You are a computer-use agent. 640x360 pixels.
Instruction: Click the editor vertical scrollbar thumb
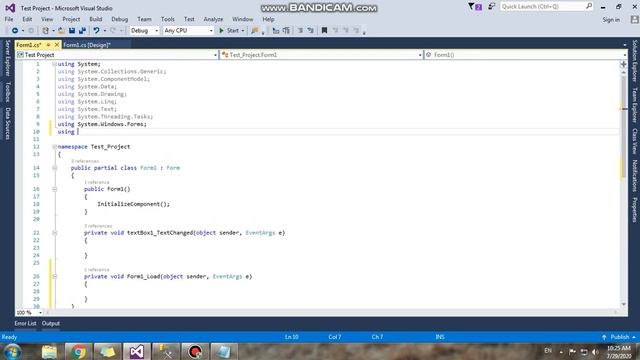click(x=623, y=126)
